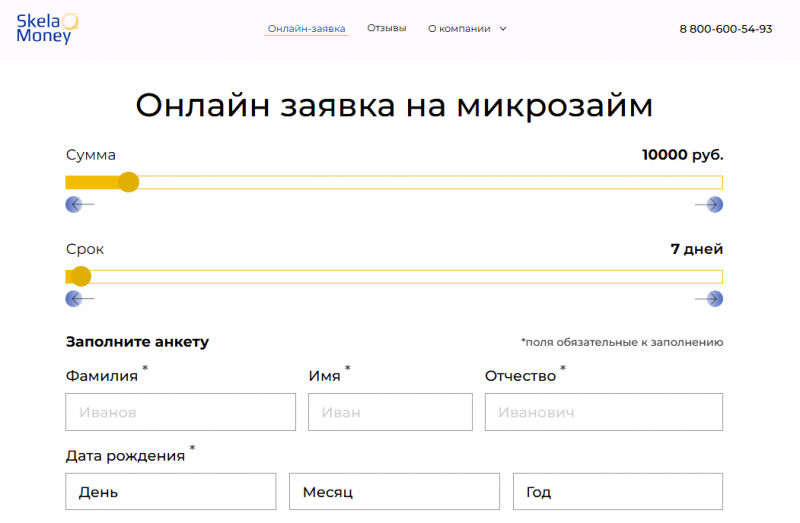Open the День birth date dropdown
This screenshot has height=523, width=800.
point(170,491)
